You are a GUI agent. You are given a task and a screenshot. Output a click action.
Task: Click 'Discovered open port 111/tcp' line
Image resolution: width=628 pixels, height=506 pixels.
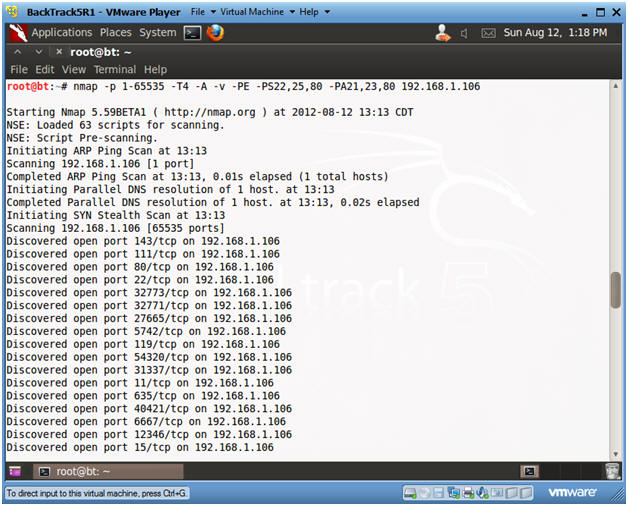[x=143, y=254]
